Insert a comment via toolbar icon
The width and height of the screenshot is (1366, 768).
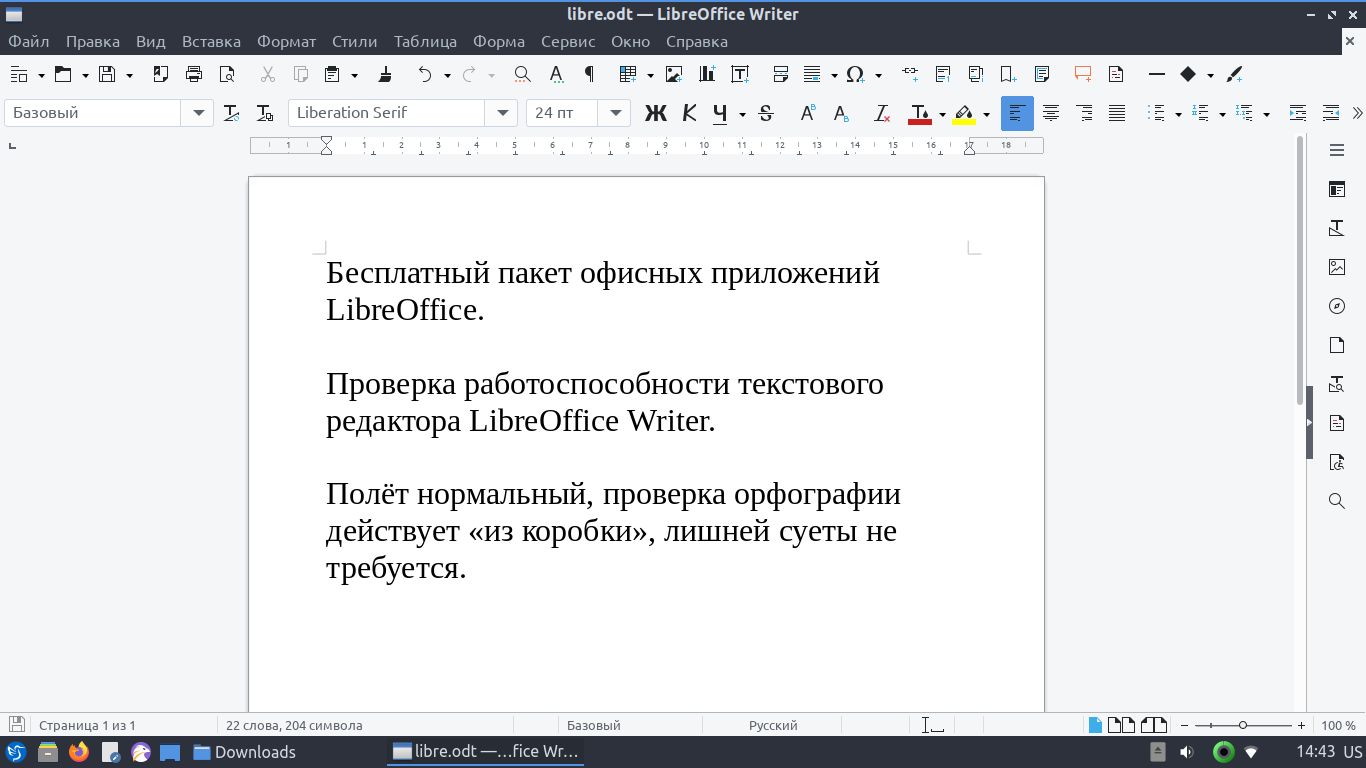1083,74
